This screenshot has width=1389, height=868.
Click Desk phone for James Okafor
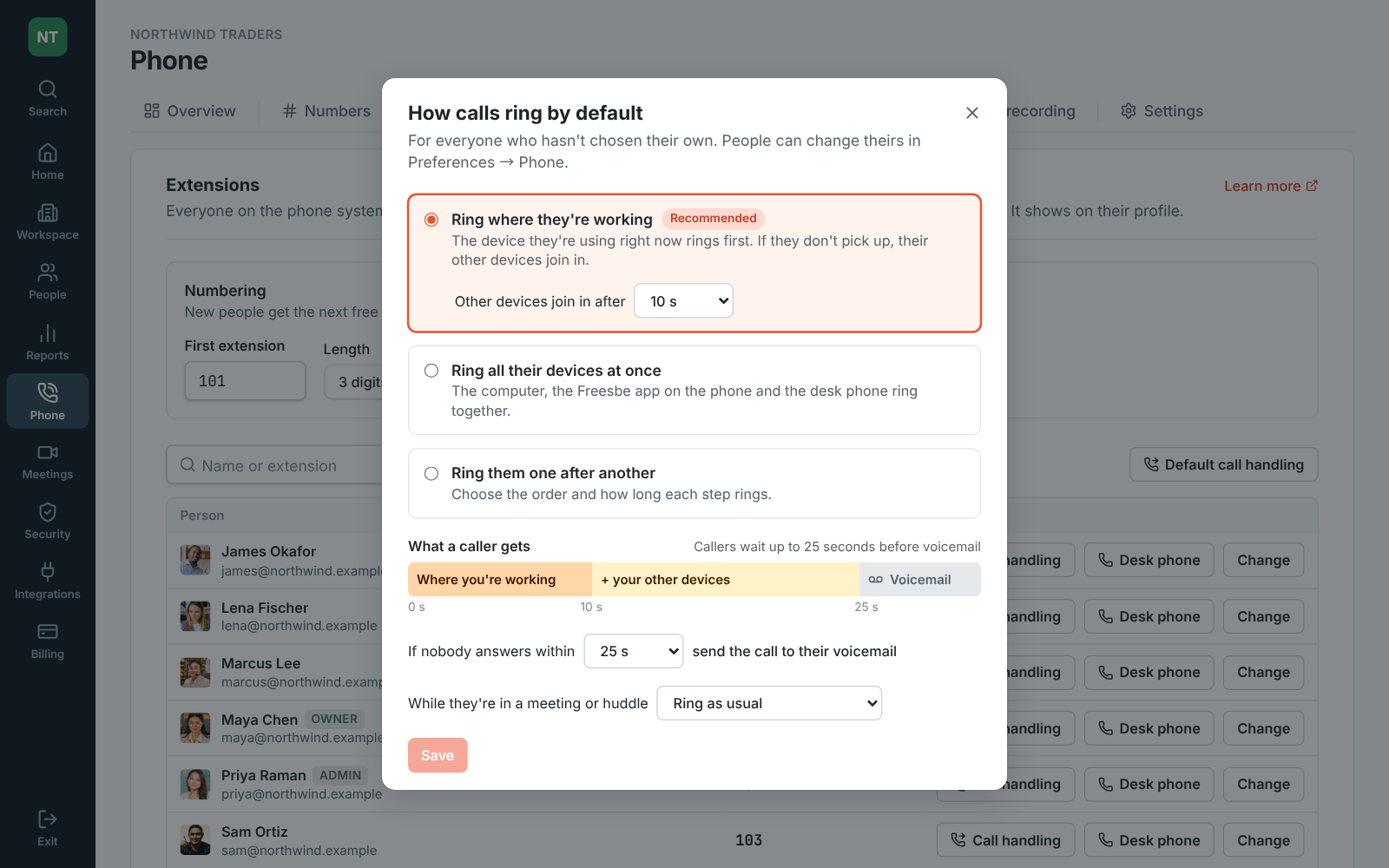(1149, 560)
